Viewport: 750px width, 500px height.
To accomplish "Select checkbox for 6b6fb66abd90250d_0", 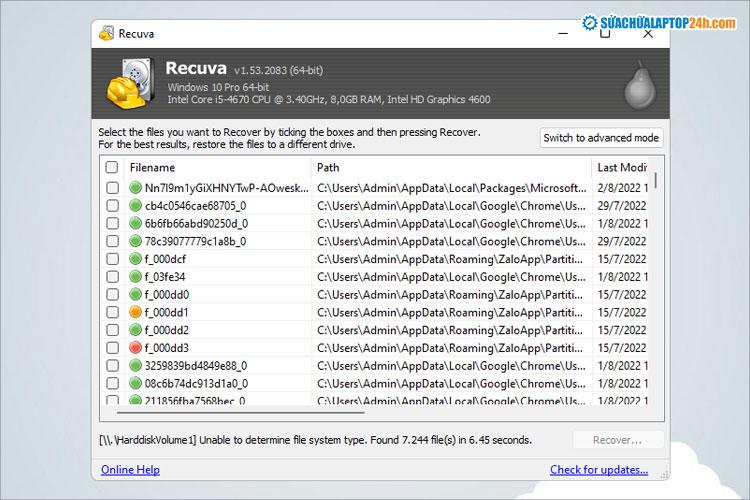I will 112,223.
